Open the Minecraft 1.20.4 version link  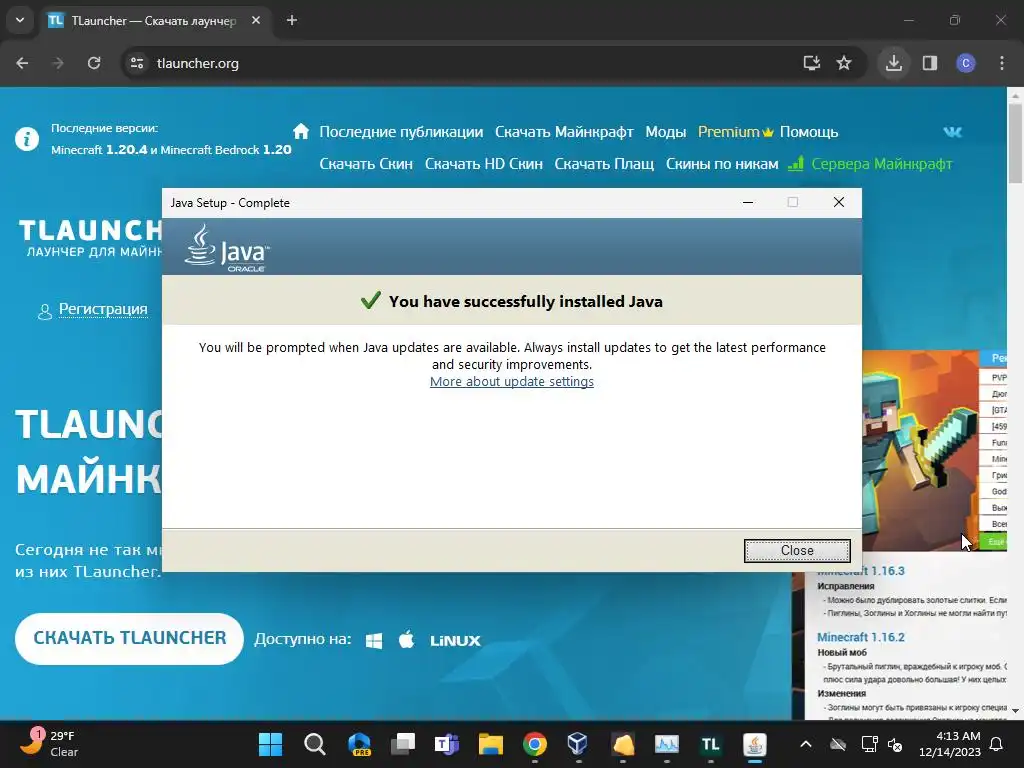pos(99,150)
